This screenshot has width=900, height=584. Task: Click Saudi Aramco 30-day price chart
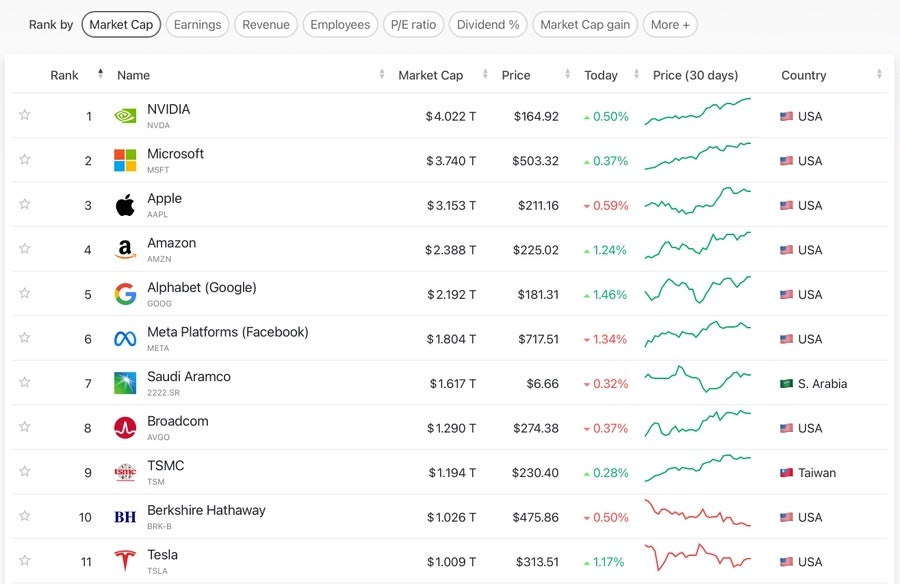pyautogui.click(x=697, y=378)
